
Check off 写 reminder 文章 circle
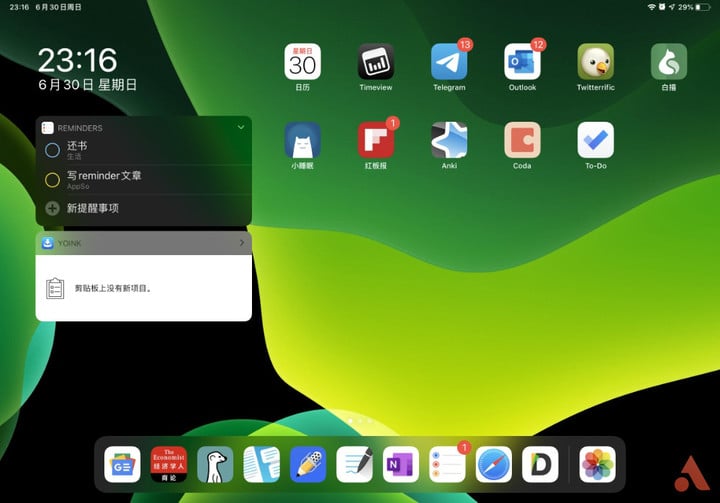pyautogui.click(x=52, y=180)
